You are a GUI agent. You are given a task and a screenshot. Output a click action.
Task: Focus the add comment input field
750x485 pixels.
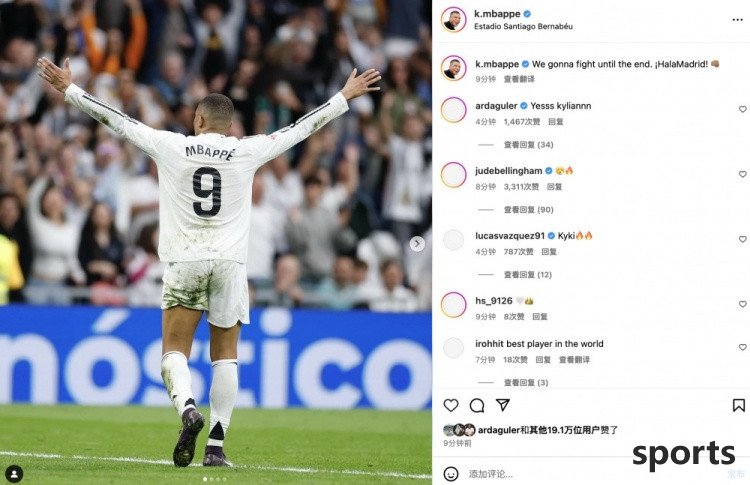(x=593, y=474)
